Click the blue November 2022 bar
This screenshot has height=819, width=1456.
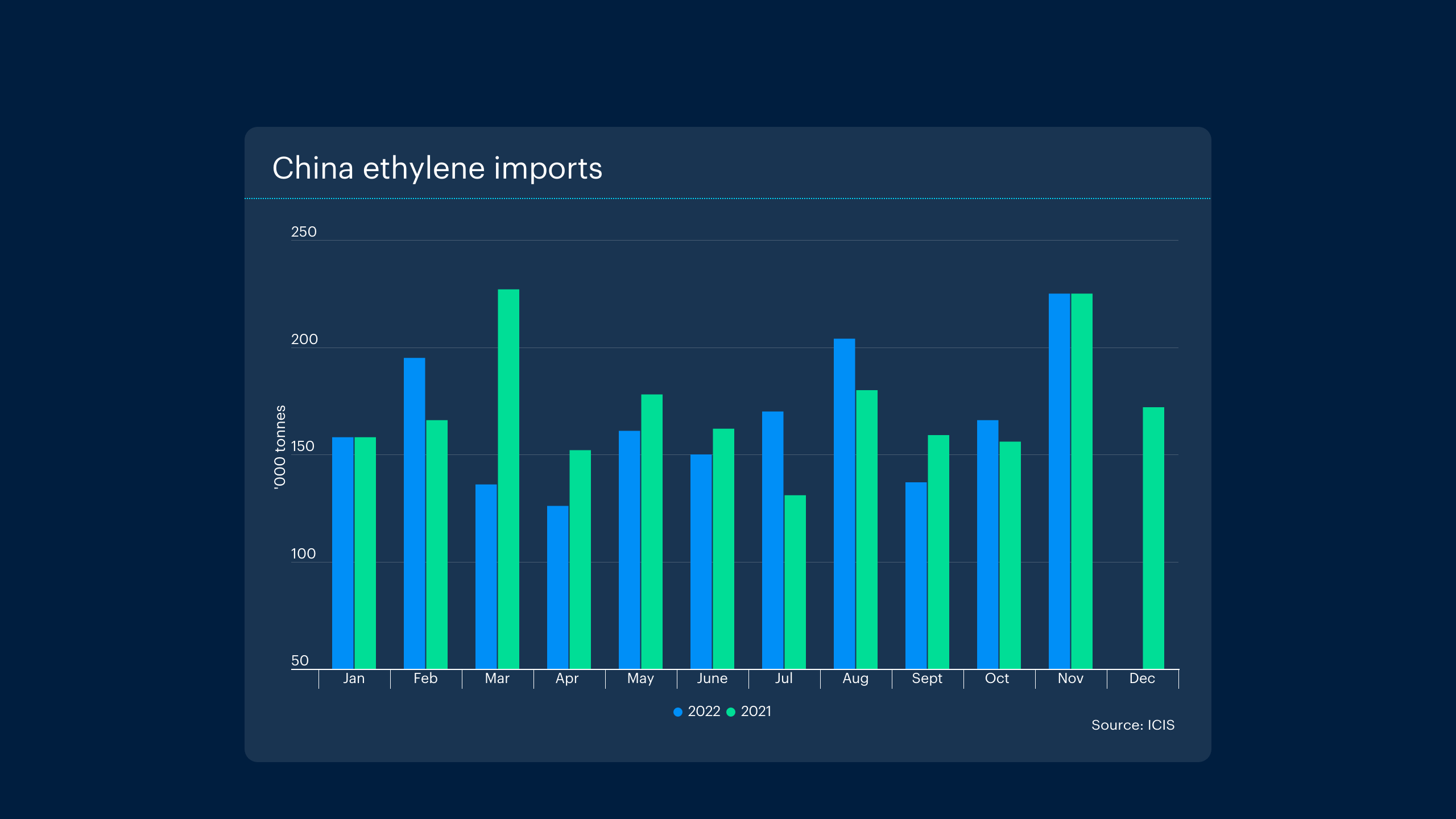coord(1059,481)
